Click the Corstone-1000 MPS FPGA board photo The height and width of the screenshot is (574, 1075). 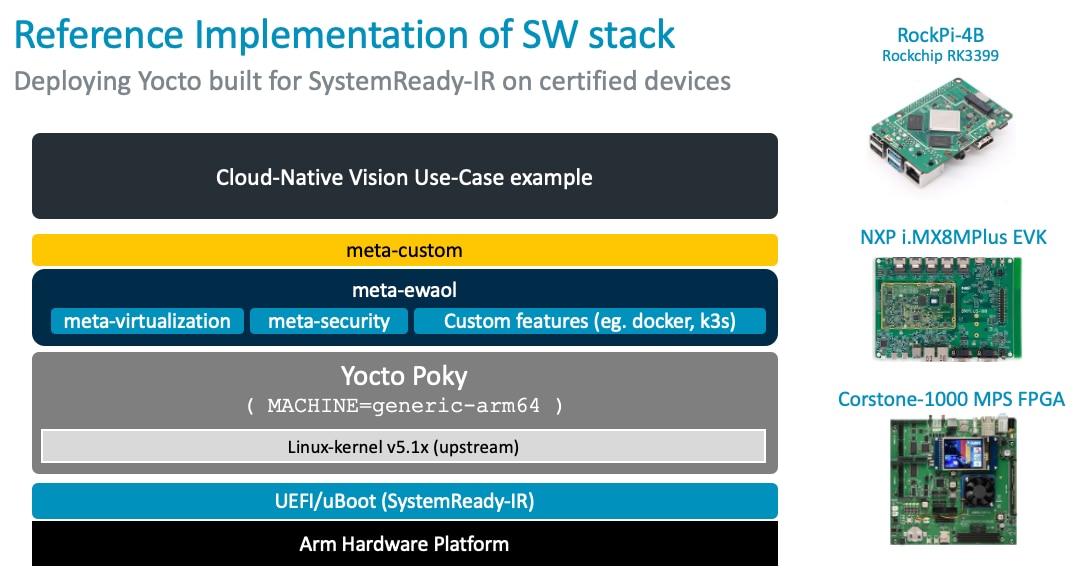[x=950, y=482]
